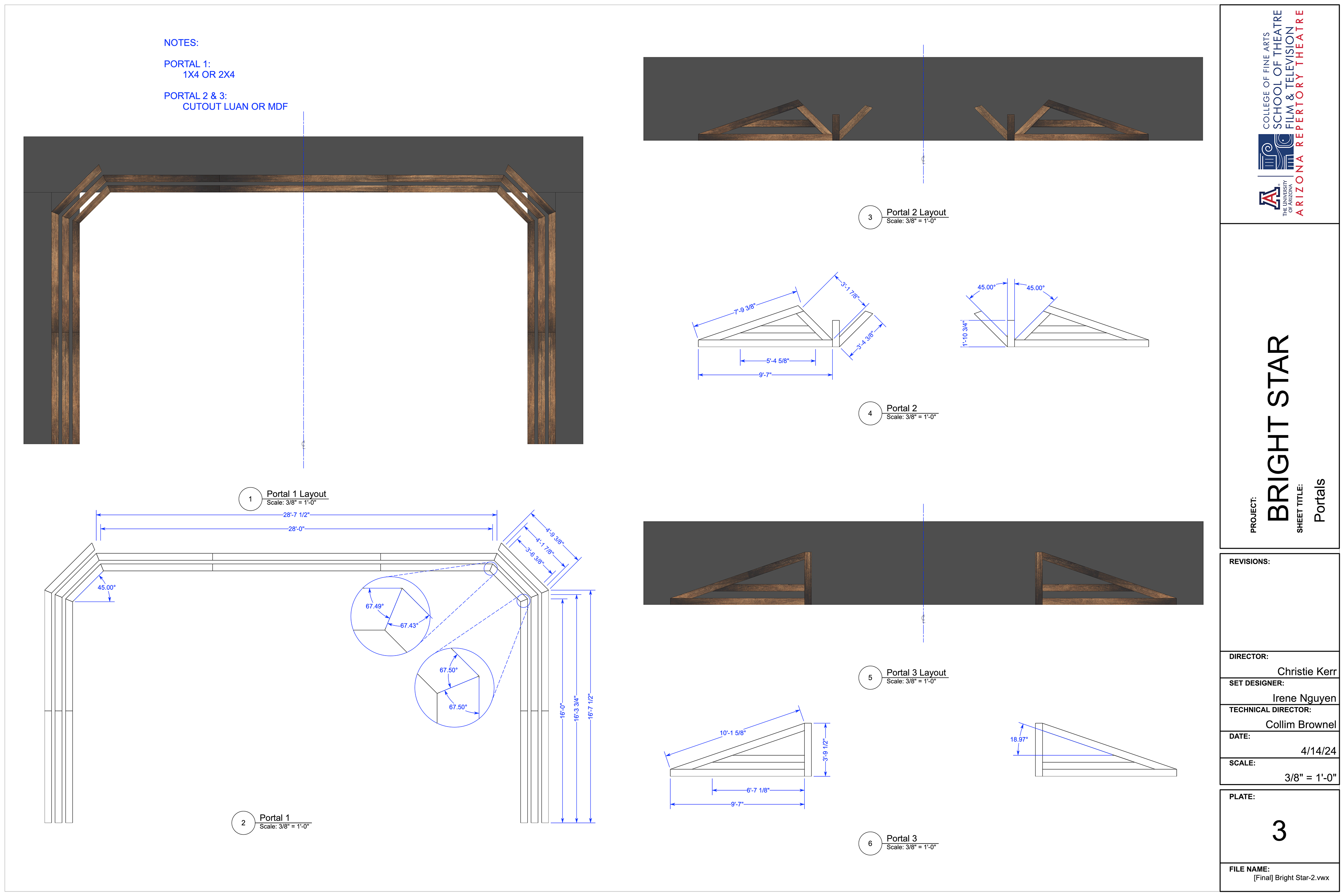Click the blue School of Theatre emblem
1344x896 pixels.
coord(1275,152)
